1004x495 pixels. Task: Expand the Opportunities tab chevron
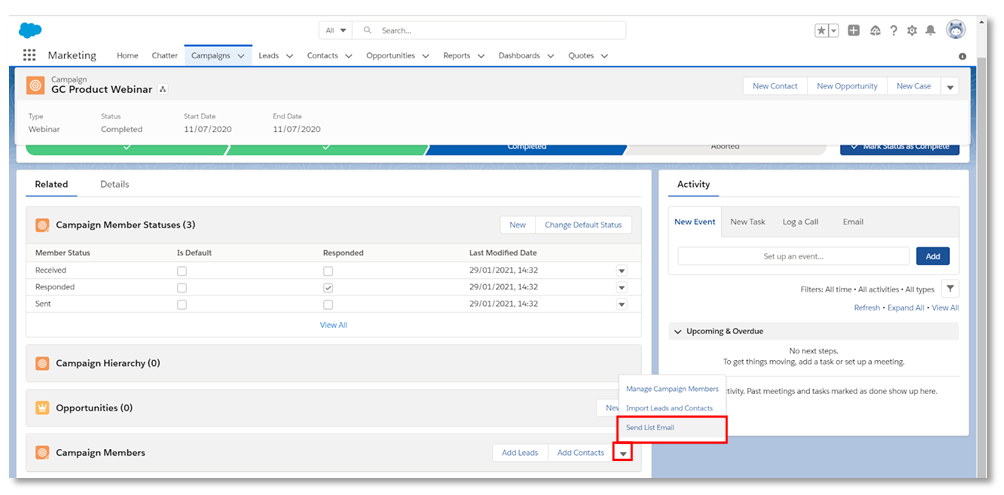pos(426,56)
